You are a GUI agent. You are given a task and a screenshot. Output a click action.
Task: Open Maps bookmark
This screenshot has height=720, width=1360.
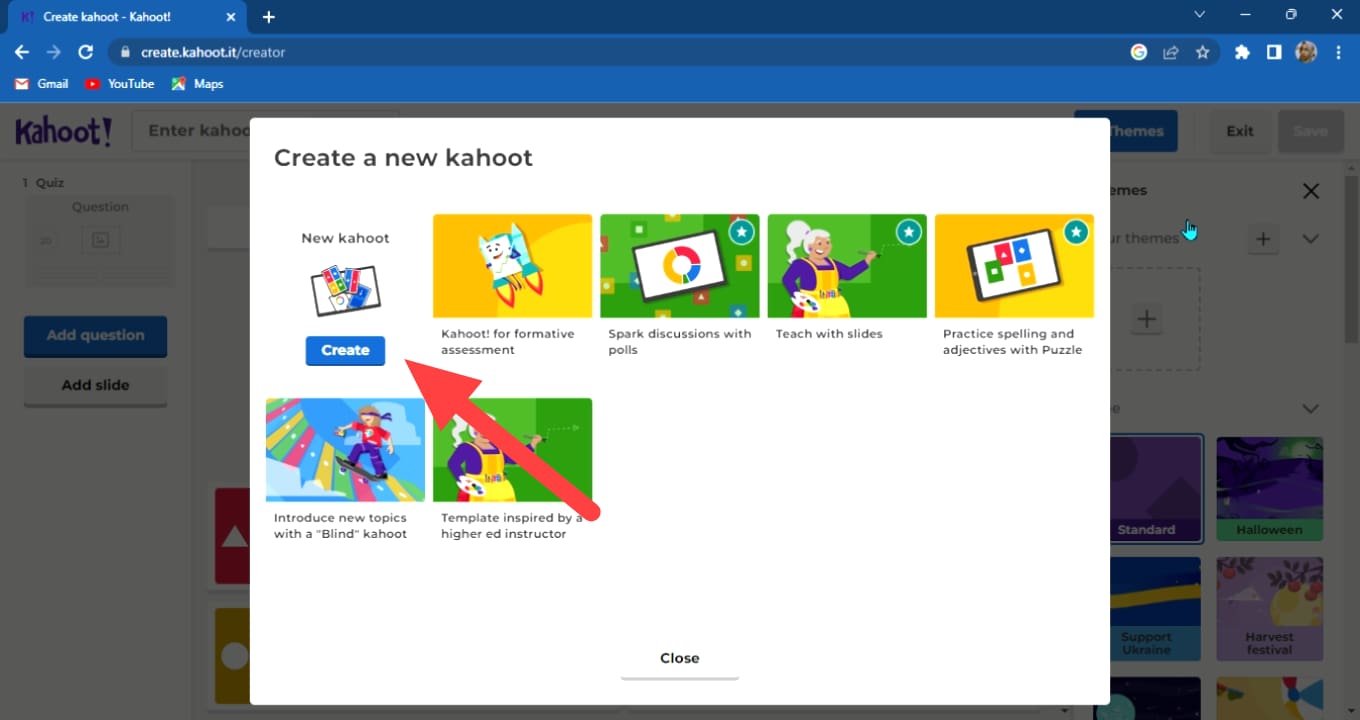click(198, 84)
